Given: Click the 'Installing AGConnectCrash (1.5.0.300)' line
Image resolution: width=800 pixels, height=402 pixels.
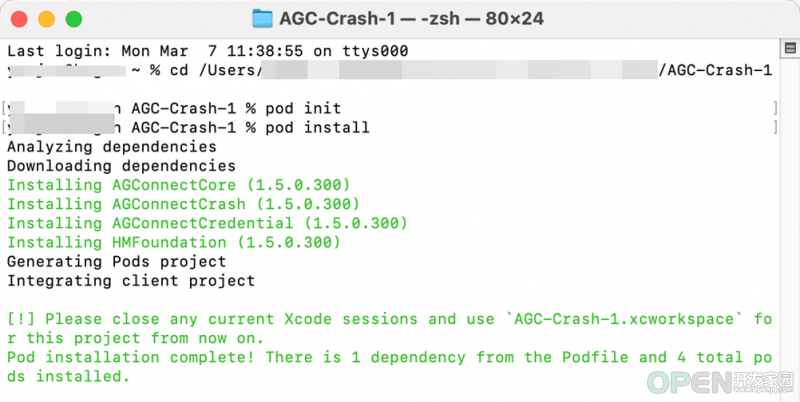Looking at the screenshot, I should point(183,204).
